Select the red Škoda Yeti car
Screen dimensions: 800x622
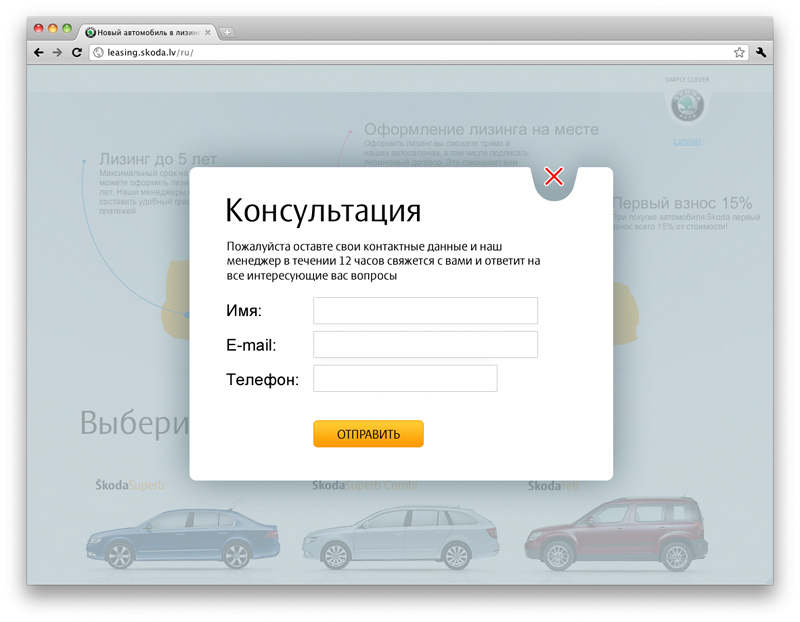click(x=616, y=535)
